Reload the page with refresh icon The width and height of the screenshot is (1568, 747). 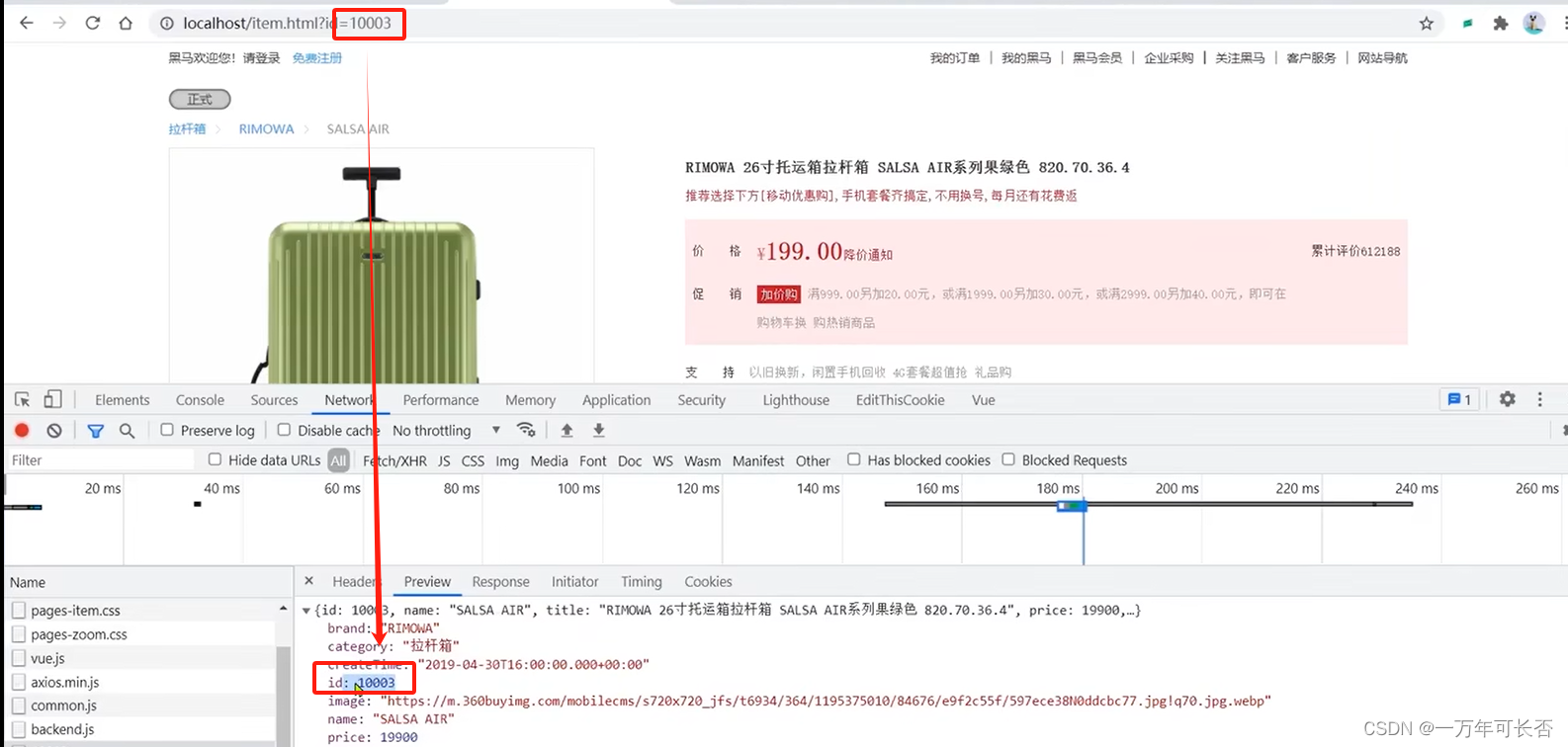(92, 23)
